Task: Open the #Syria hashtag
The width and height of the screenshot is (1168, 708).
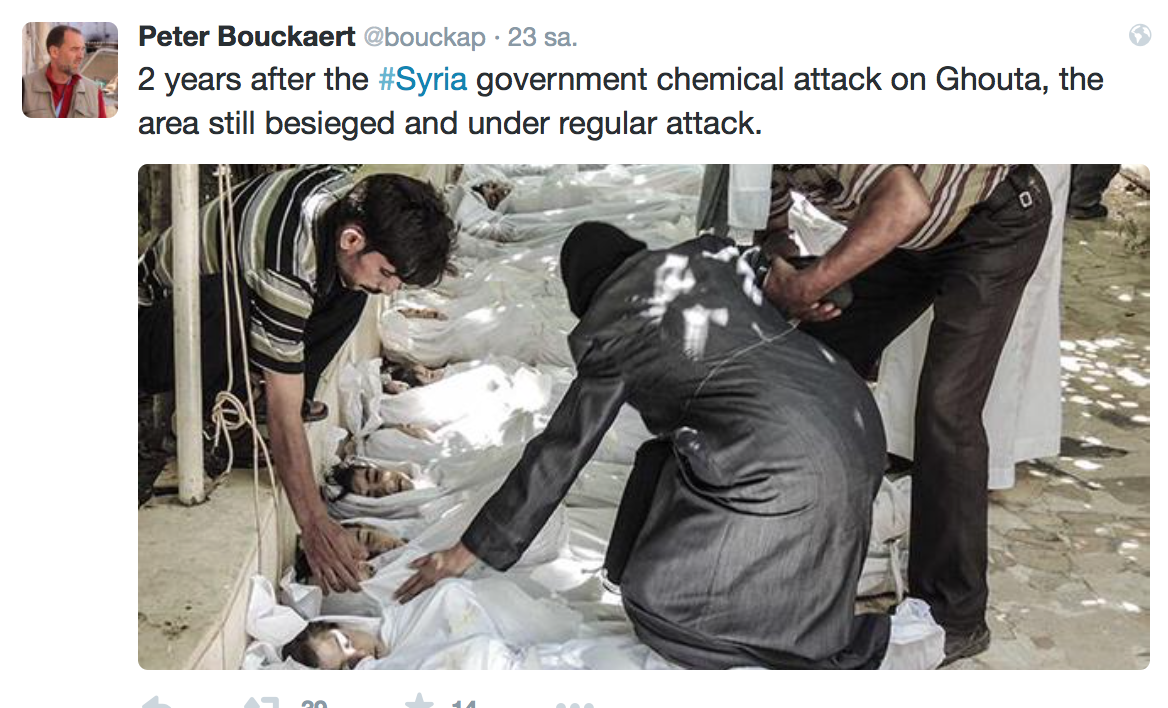Action: click(422, 79)
